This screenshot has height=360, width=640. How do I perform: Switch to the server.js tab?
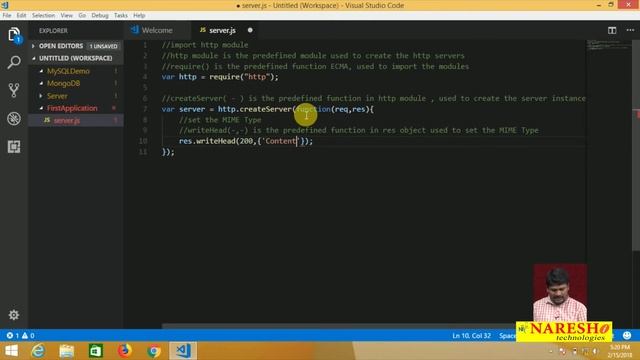pos(222,30)
